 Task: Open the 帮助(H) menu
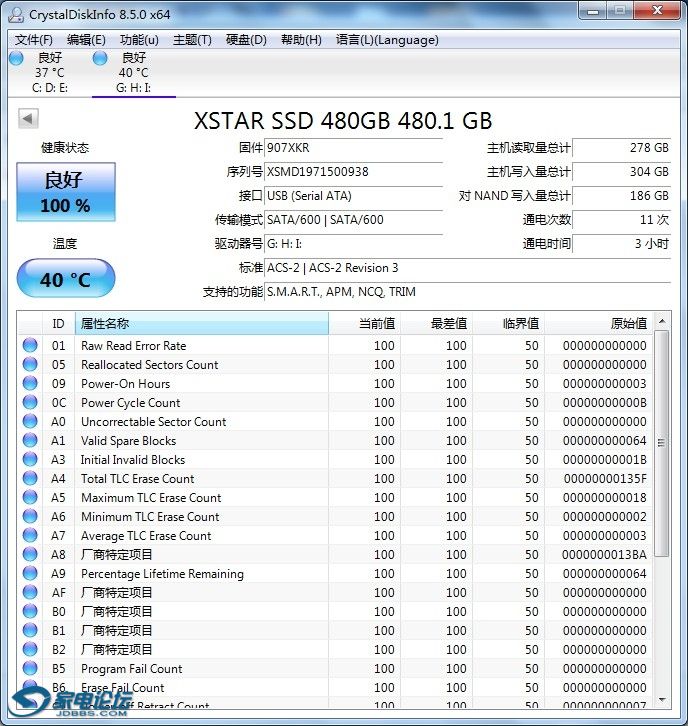(x=301, y=40)
